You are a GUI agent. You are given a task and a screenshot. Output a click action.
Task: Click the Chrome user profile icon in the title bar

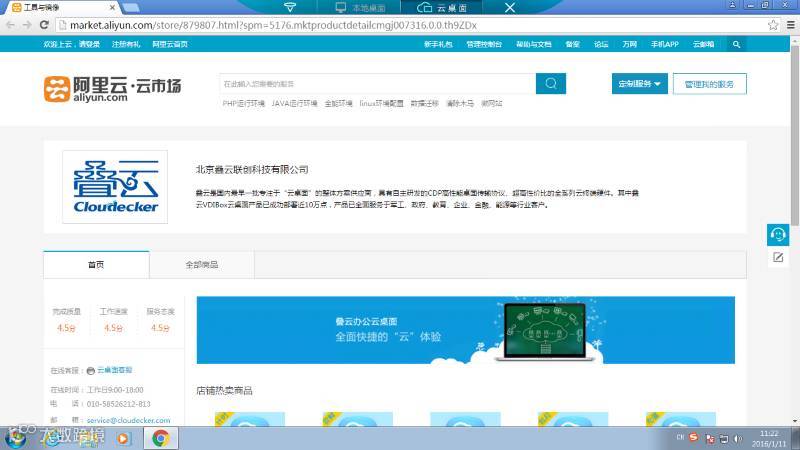[x=732, y=5]
